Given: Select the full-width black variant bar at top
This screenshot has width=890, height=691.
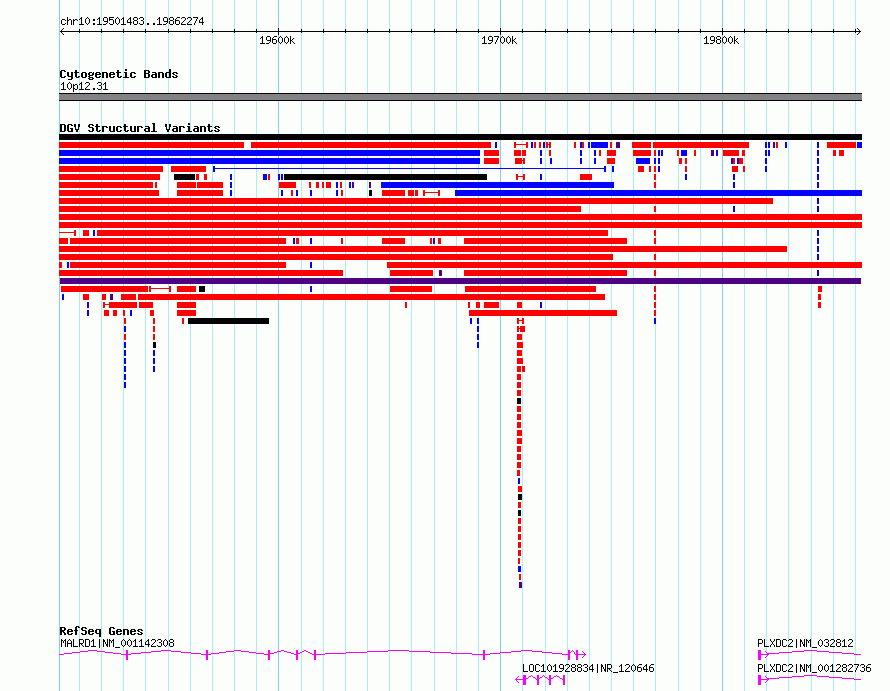Looking at the screenshot, I should coord(460,137).
